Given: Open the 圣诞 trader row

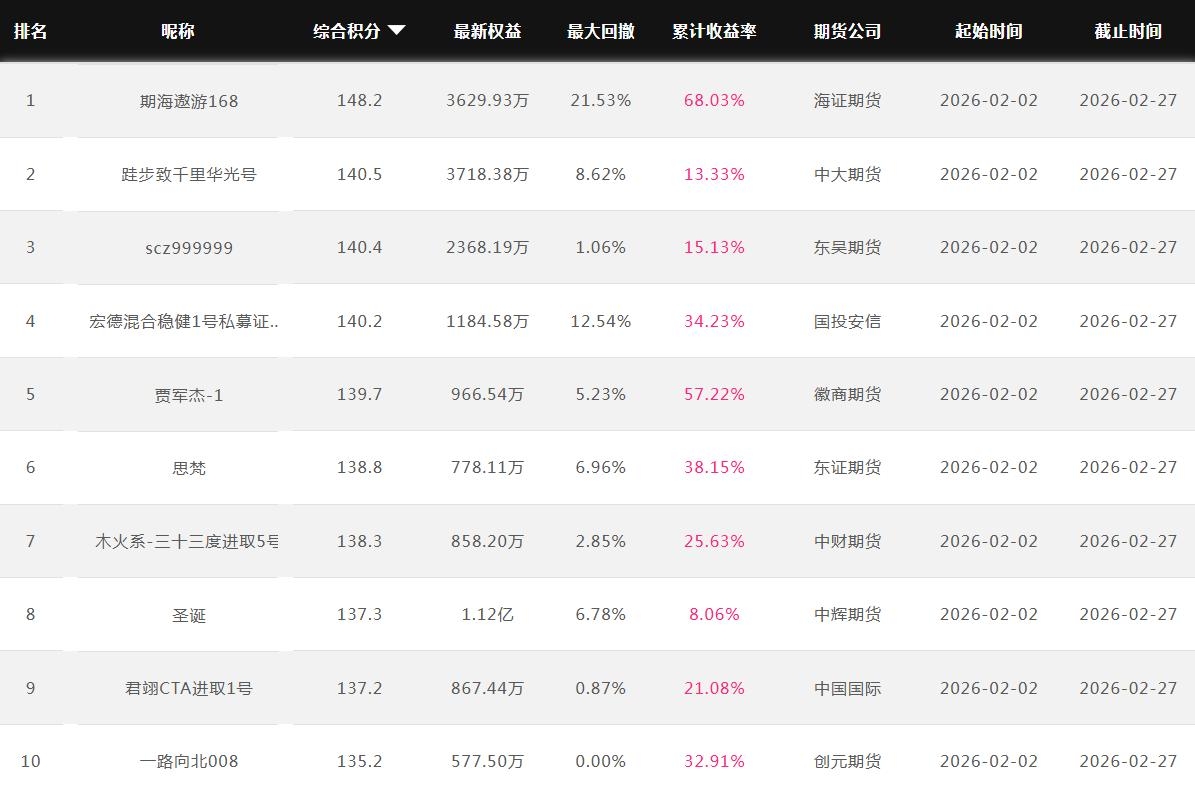Looking at the screenshot, I should (x=189, y=615).
